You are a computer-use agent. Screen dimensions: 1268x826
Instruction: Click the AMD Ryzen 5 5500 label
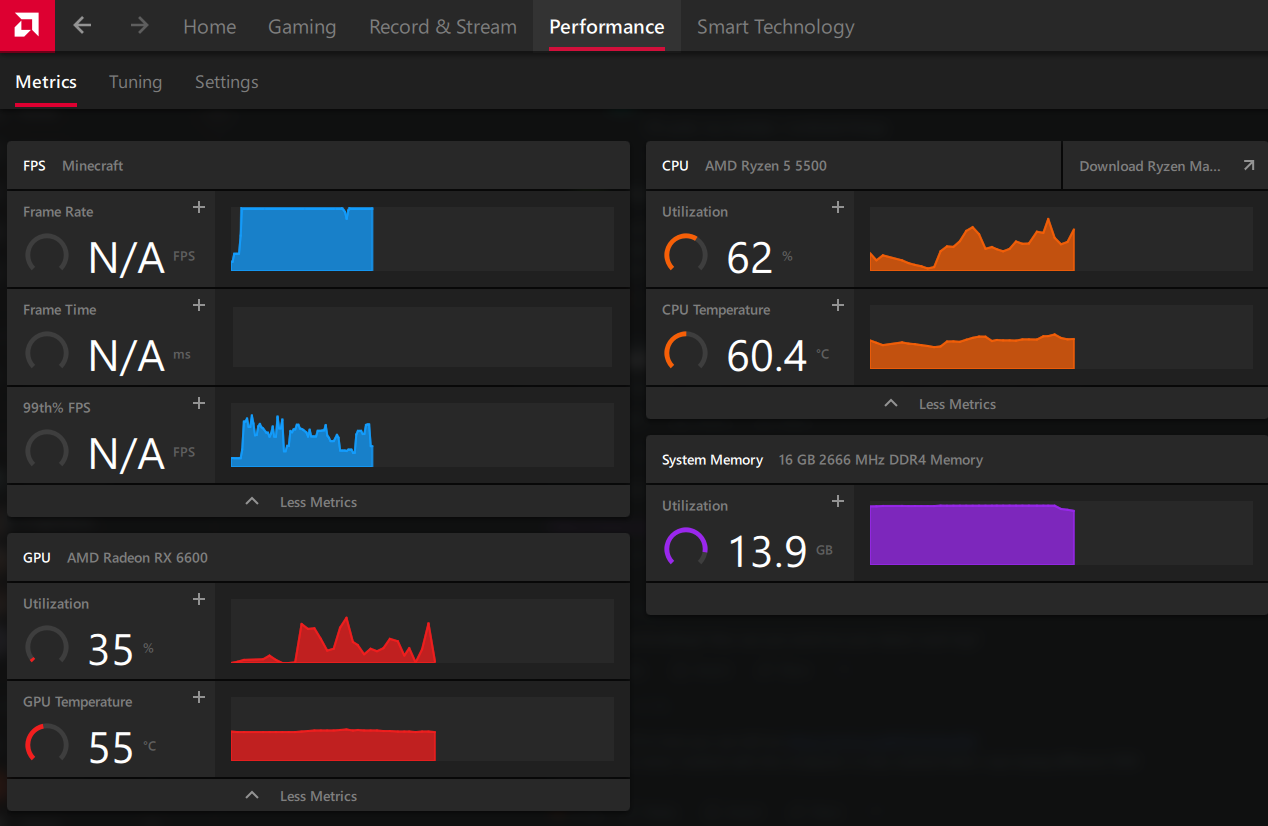766,166
